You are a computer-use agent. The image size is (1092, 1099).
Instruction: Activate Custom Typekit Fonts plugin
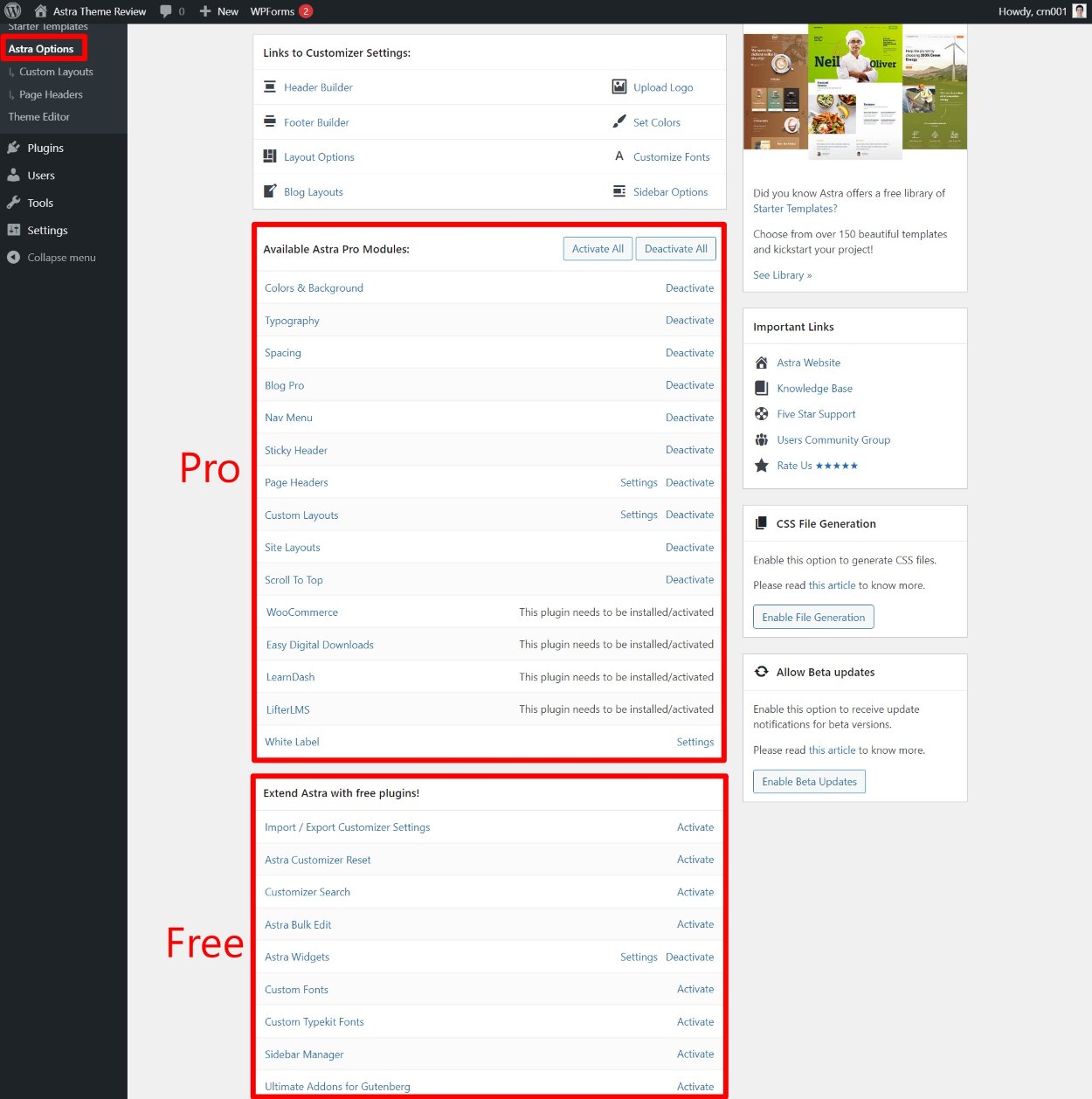coord(695,1021)
